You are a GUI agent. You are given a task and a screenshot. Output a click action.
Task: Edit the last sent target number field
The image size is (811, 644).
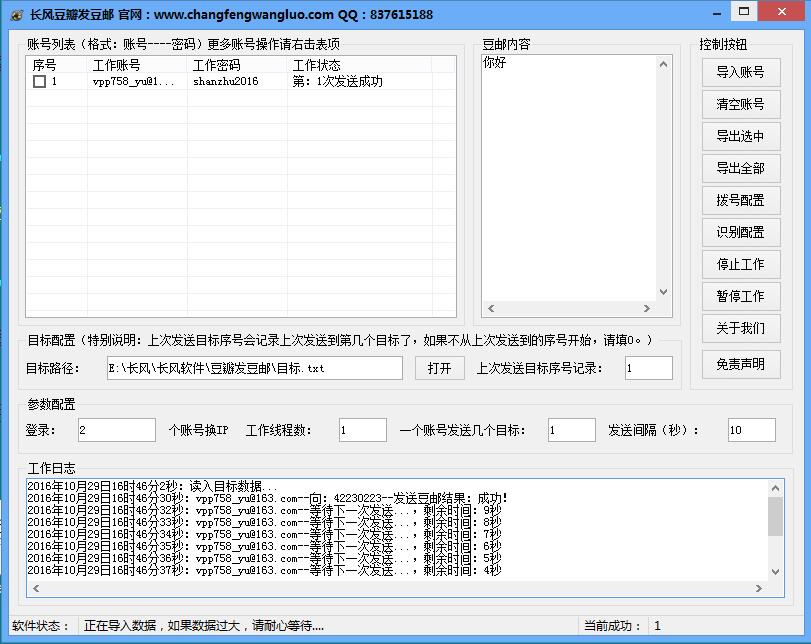[648, 368]
